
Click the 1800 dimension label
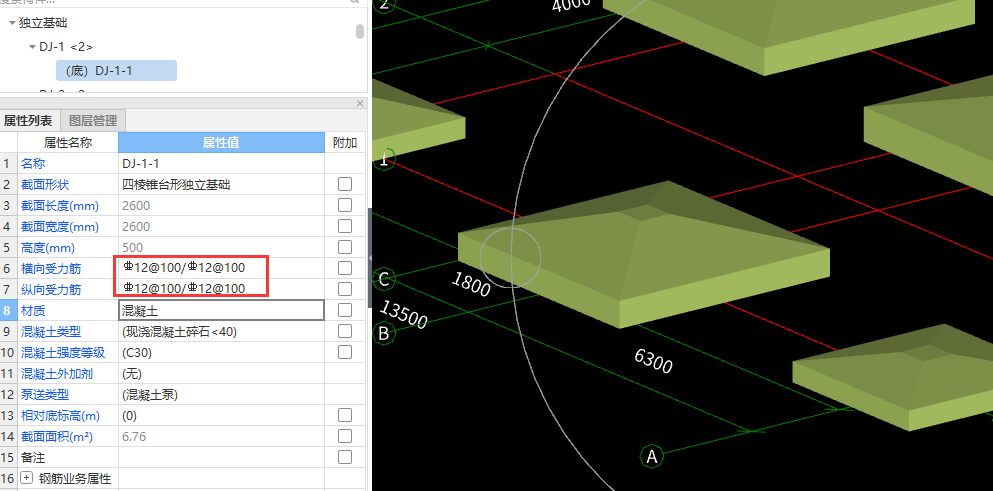coord(471,284)
